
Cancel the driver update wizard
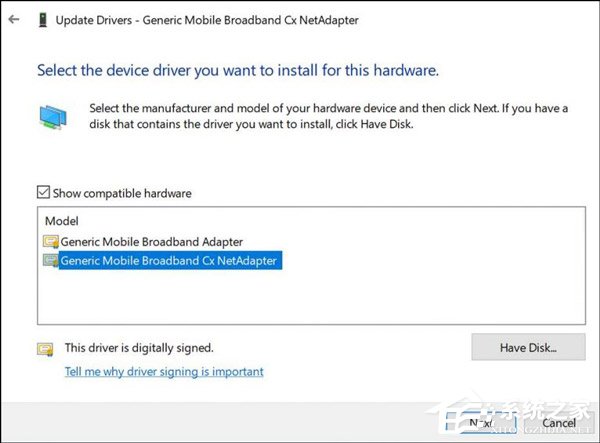pyautogui.click(x=559, y=422)
